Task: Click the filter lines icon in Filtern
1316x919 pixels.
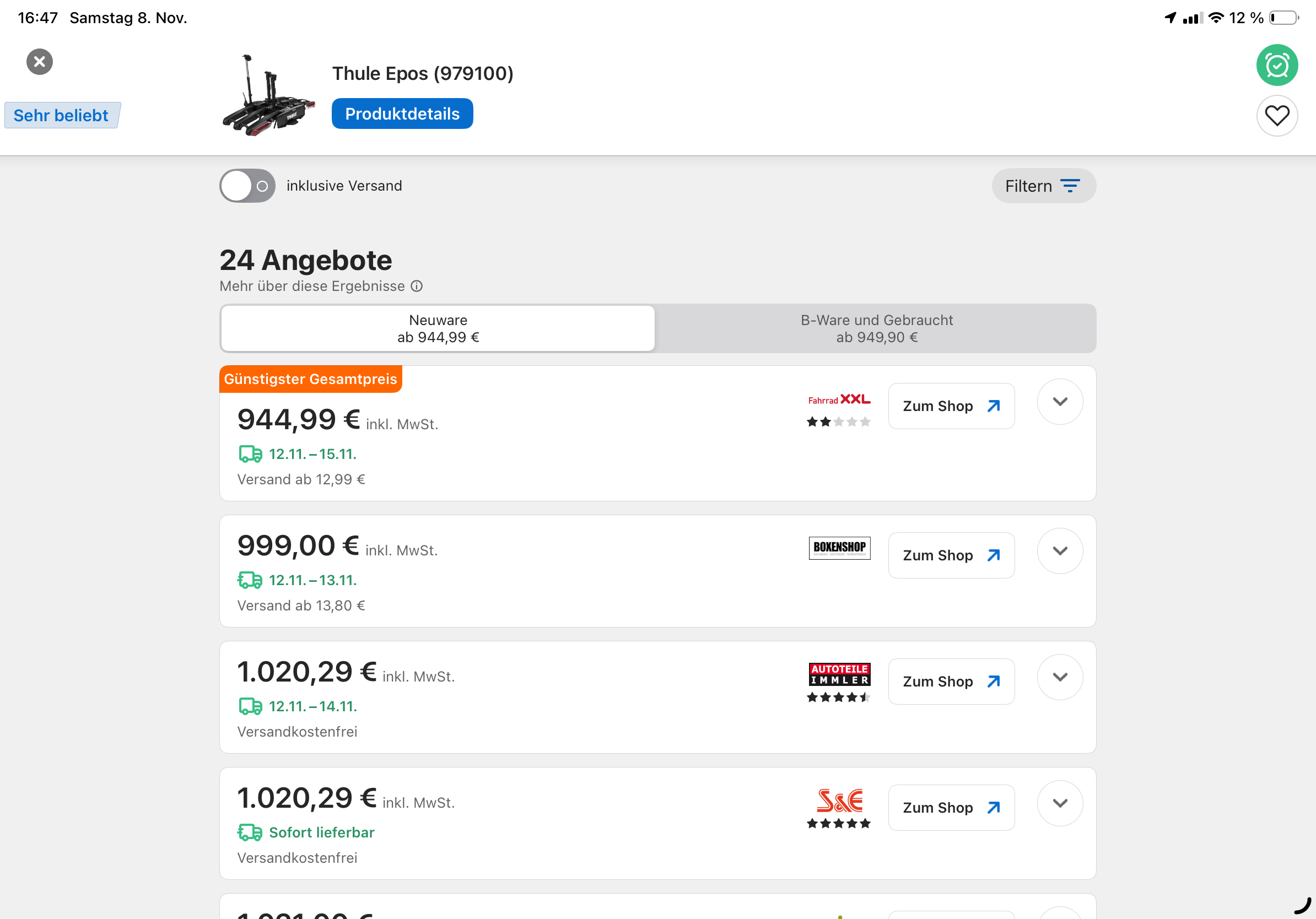Action: [1070, 186]
